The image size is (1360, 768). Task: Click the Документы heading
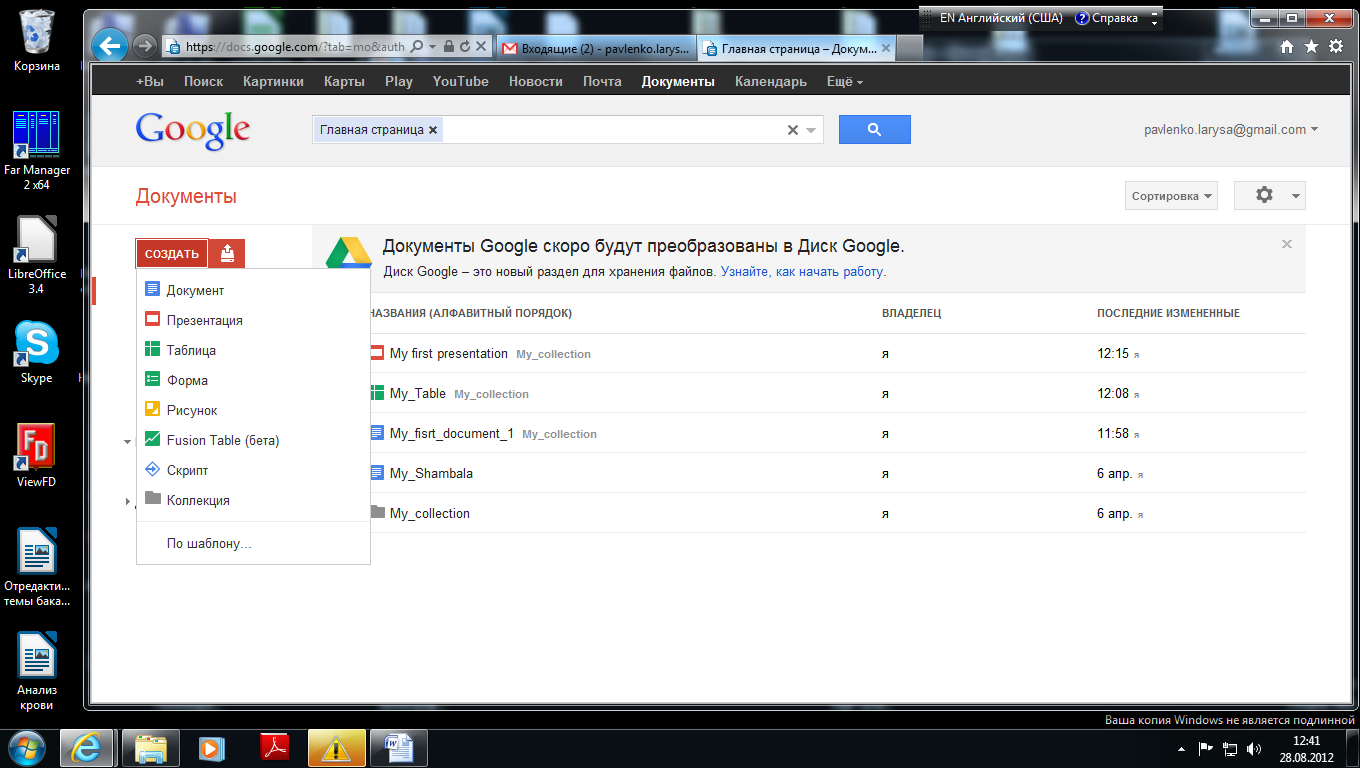186,197
